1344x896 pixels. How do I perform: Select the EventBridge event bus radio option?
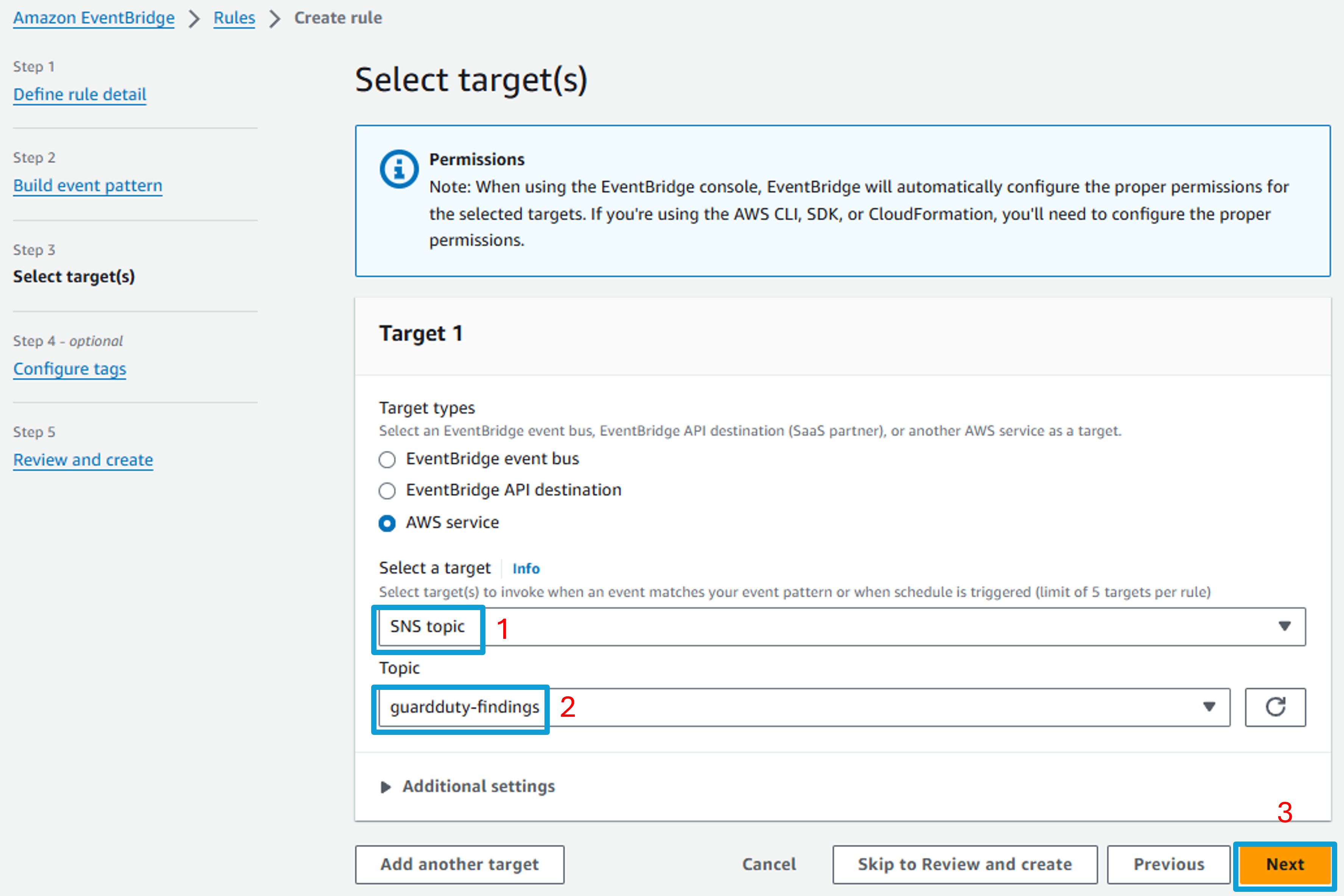387,460
